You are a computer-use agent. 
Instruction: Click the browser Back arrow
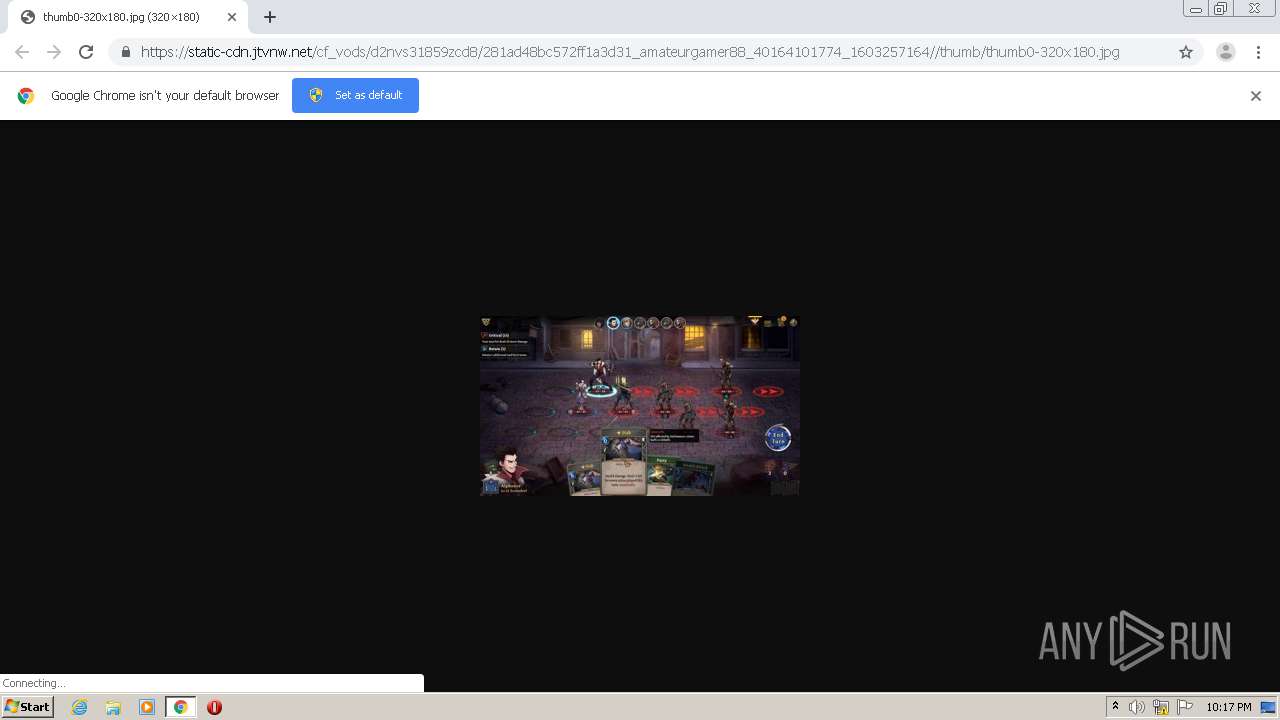point(22,52)
